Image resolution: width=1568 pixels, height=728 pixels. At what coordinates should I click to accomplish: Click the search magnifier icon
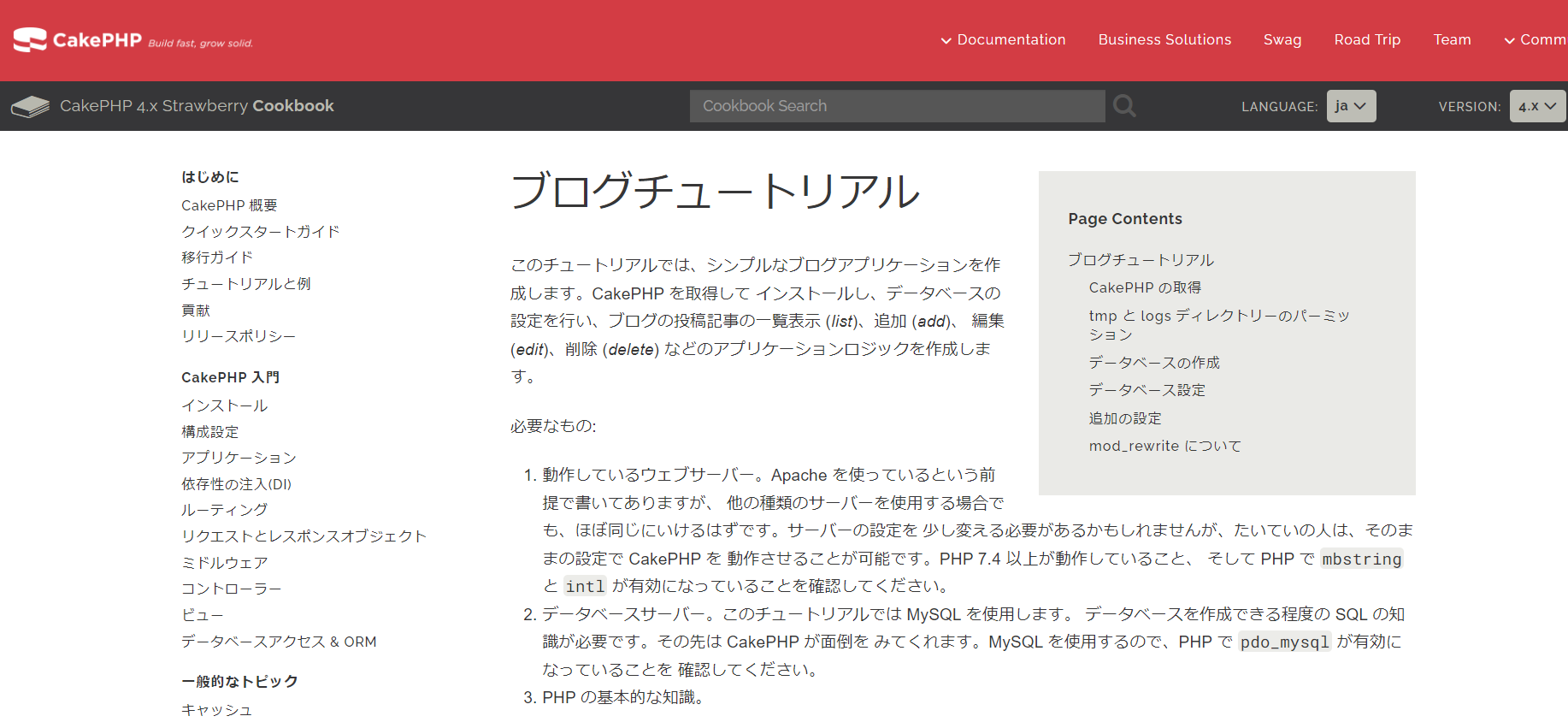click(x=1124, y=106)
